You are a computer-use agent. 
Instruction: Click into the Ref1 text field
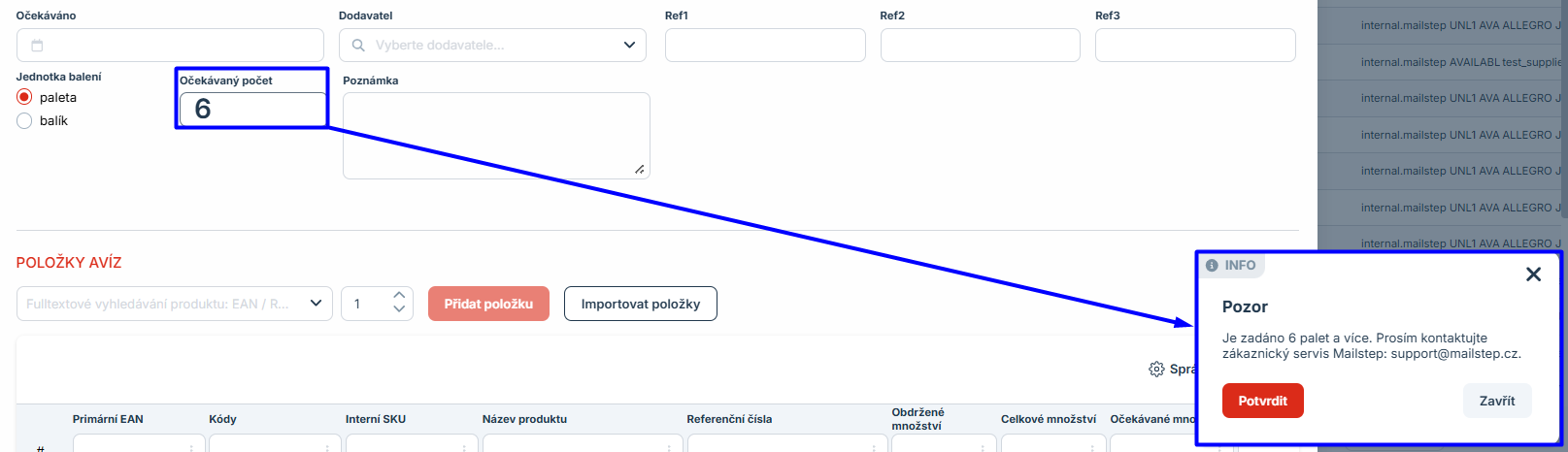tap(765, 46)
